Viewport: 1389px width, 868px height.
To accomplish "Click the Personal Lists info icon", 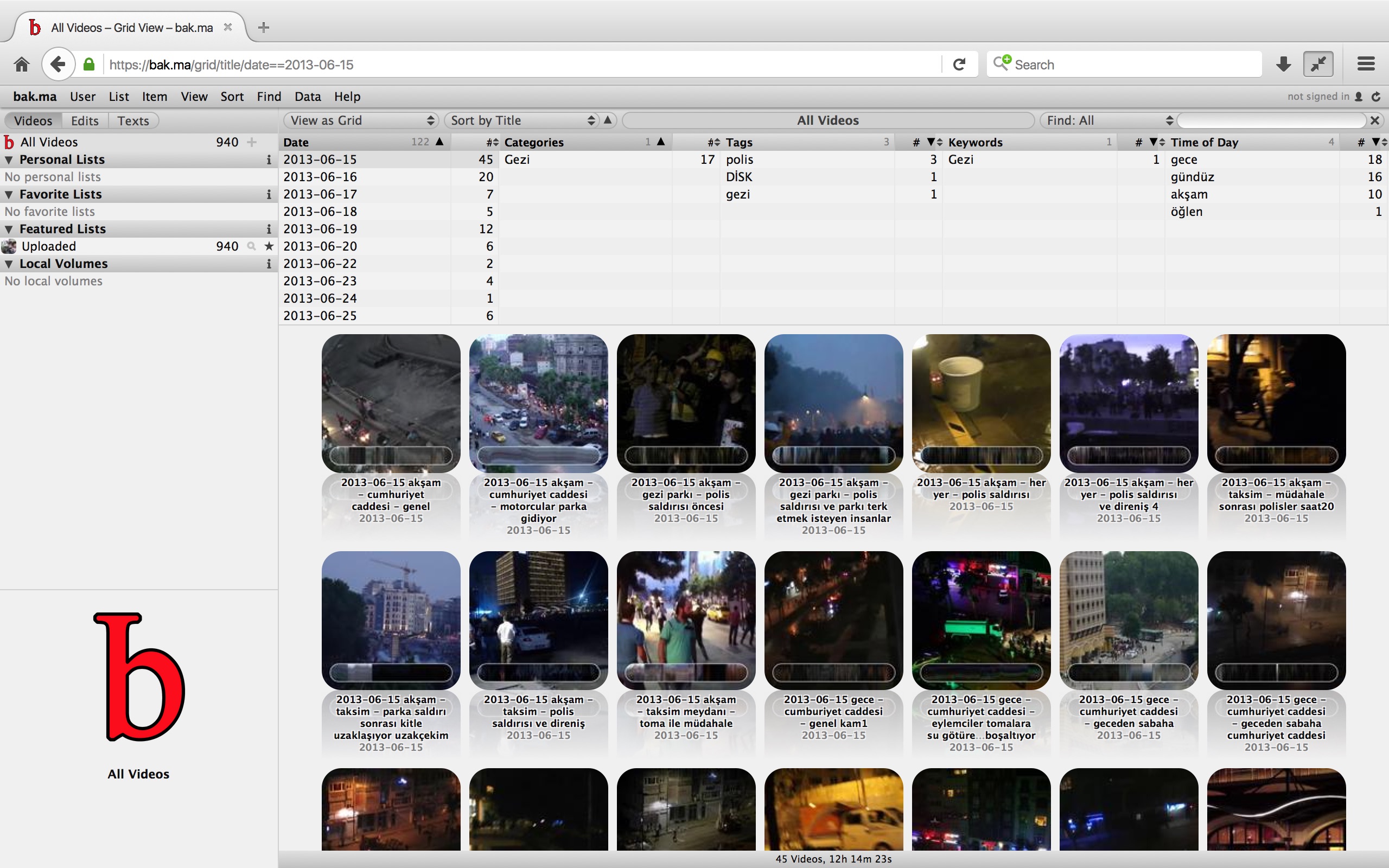I will pos(269,159).
